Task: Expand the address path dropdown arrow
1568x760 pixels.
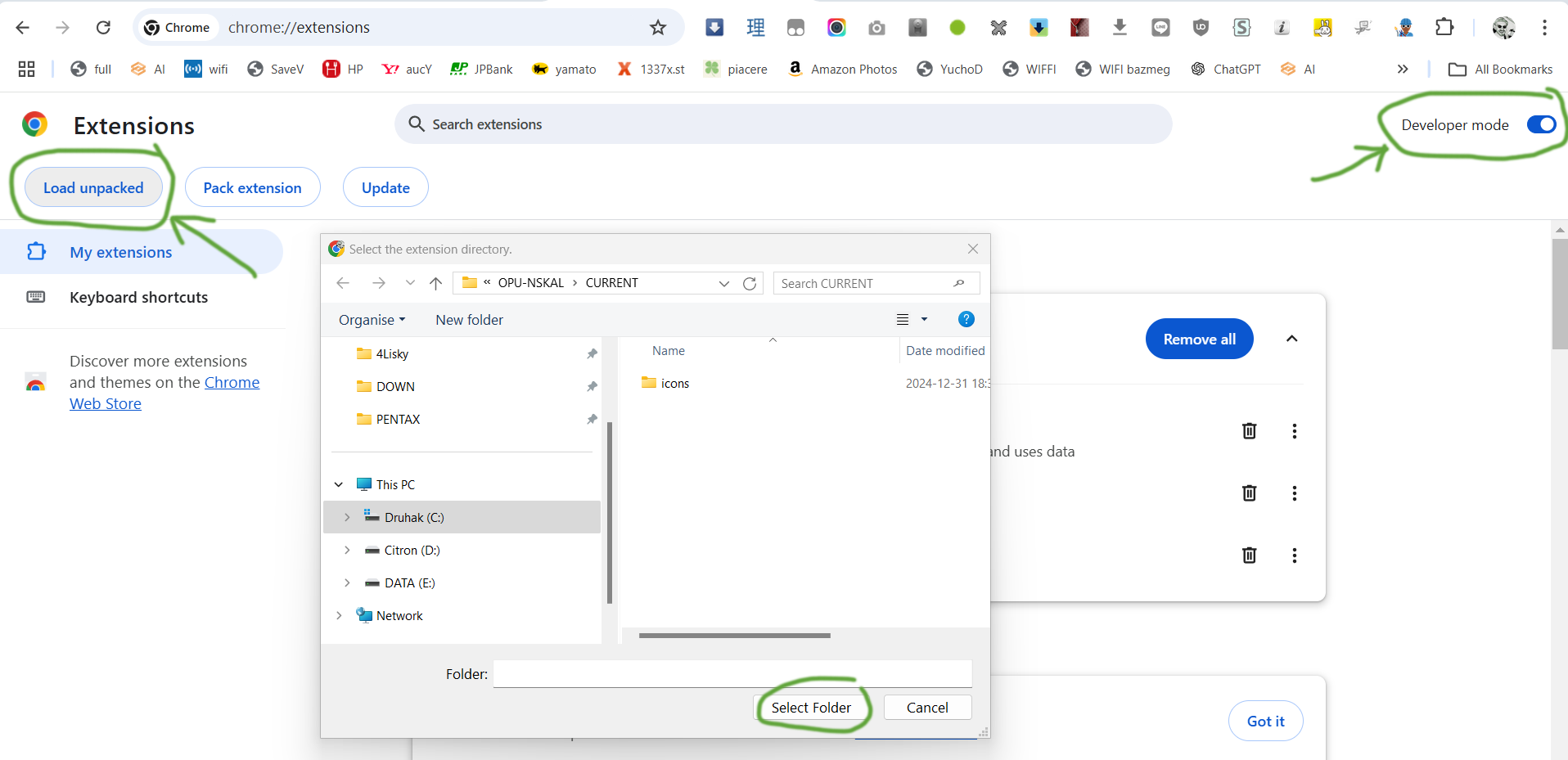Action: coord(723,283)
